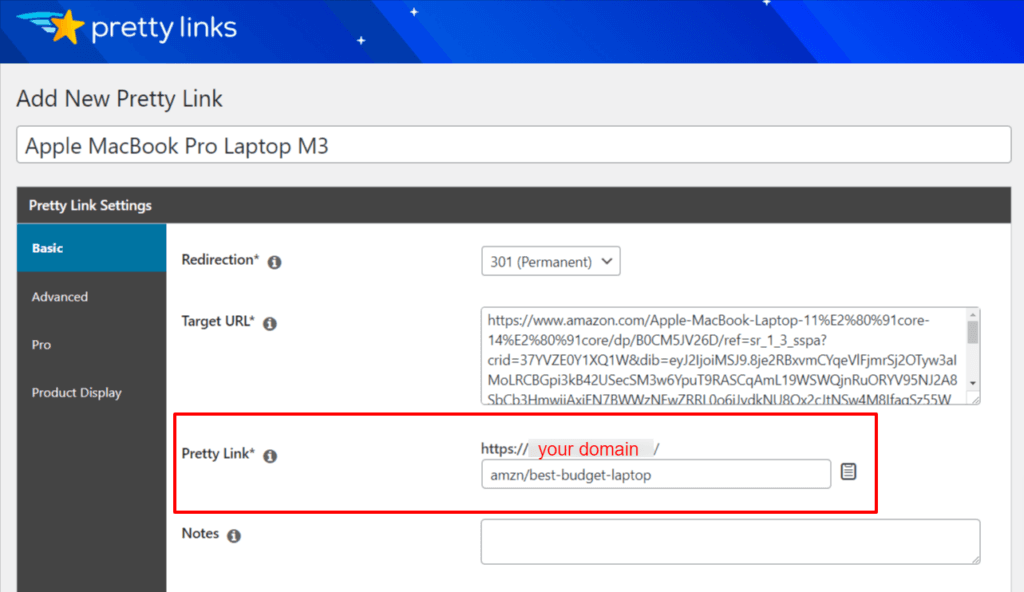Open the 301 (Permanent) redirection dropdown

click(x=551, y=261)
